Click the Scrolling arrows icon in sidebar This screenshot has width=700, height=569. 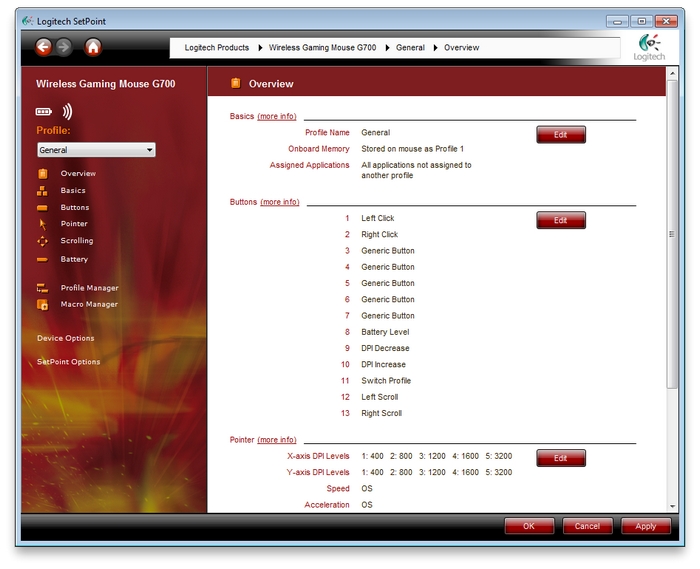tap(42, 241)
